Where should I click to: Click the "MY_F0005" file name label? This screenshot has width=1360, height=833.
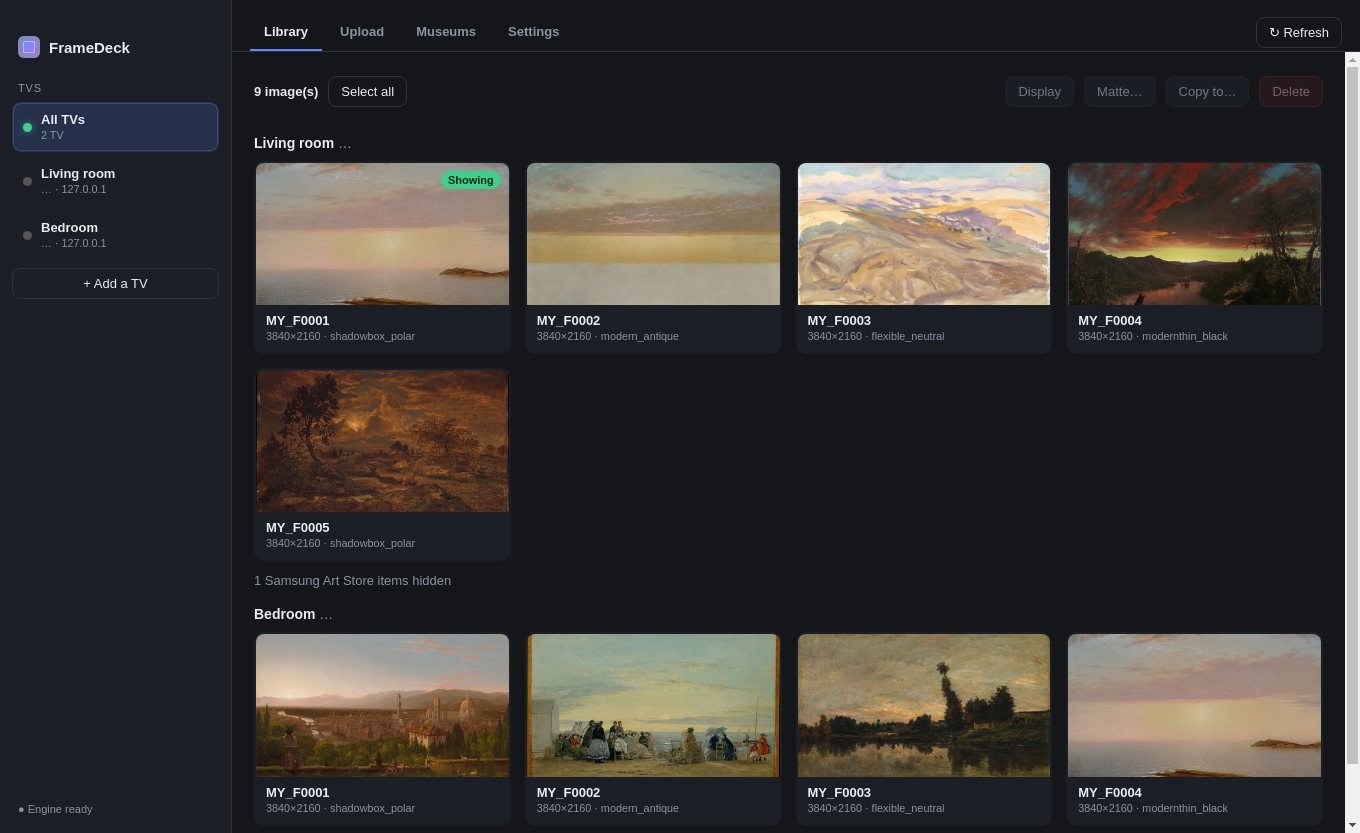tap(298, 527)
